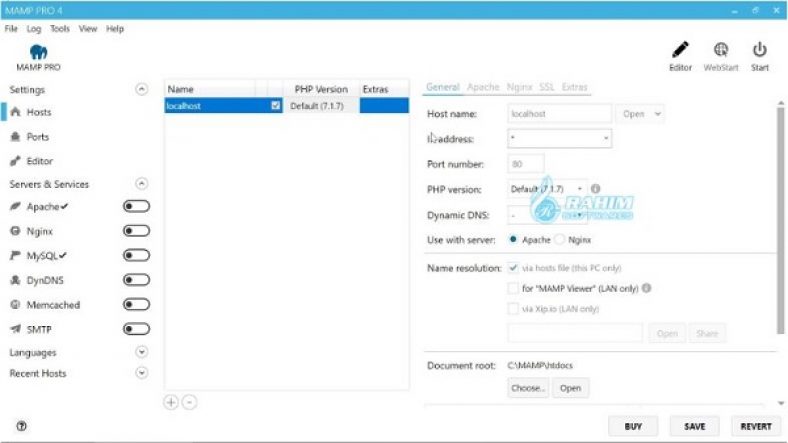Image resolution: width=788 pixels, height=443 pixels.
Task: Click info icon beside MAMP Viewer option
Action: point(647,288)
